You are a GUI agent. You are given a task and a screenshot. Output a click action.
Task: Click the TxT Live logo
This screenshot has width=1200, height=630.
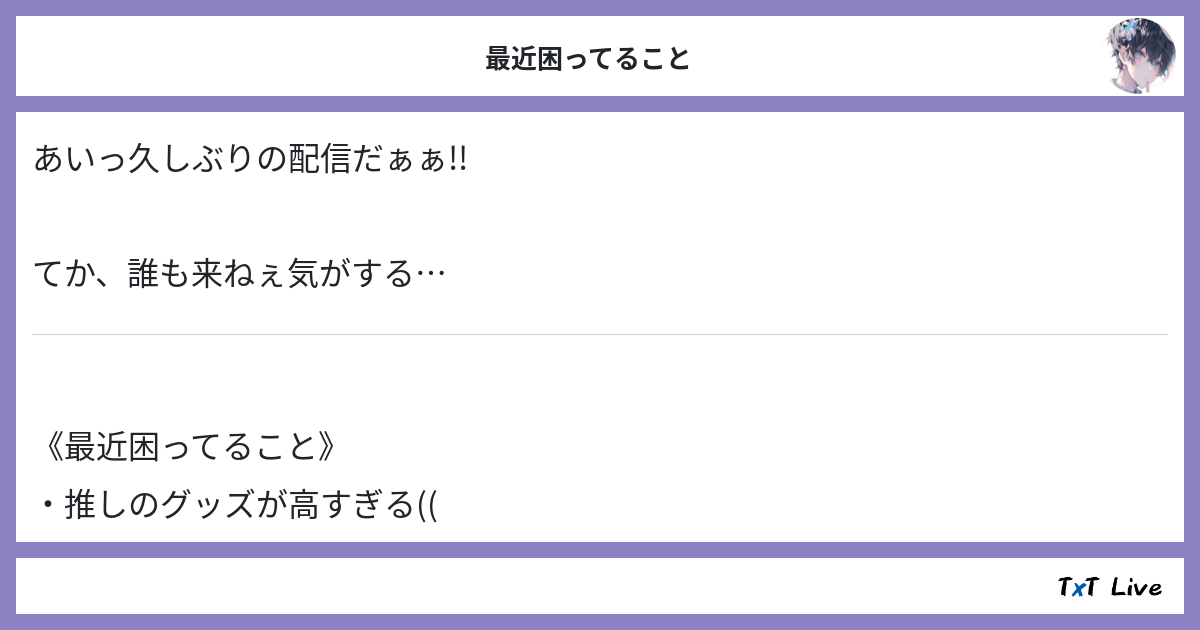coord(1109,587)
